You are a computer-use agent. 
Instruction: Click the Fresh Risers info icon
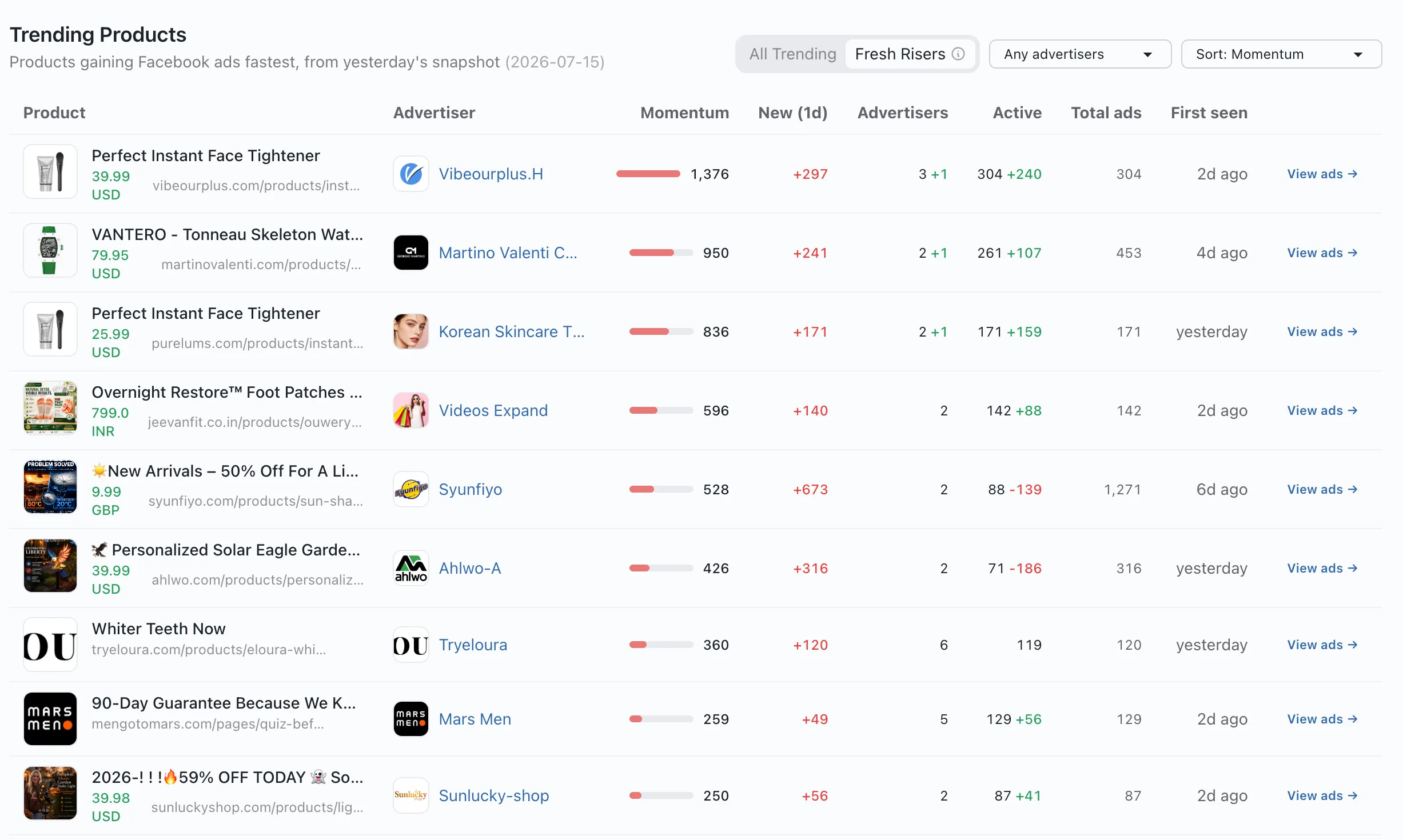pyautogui.click(x=958, y=54)
